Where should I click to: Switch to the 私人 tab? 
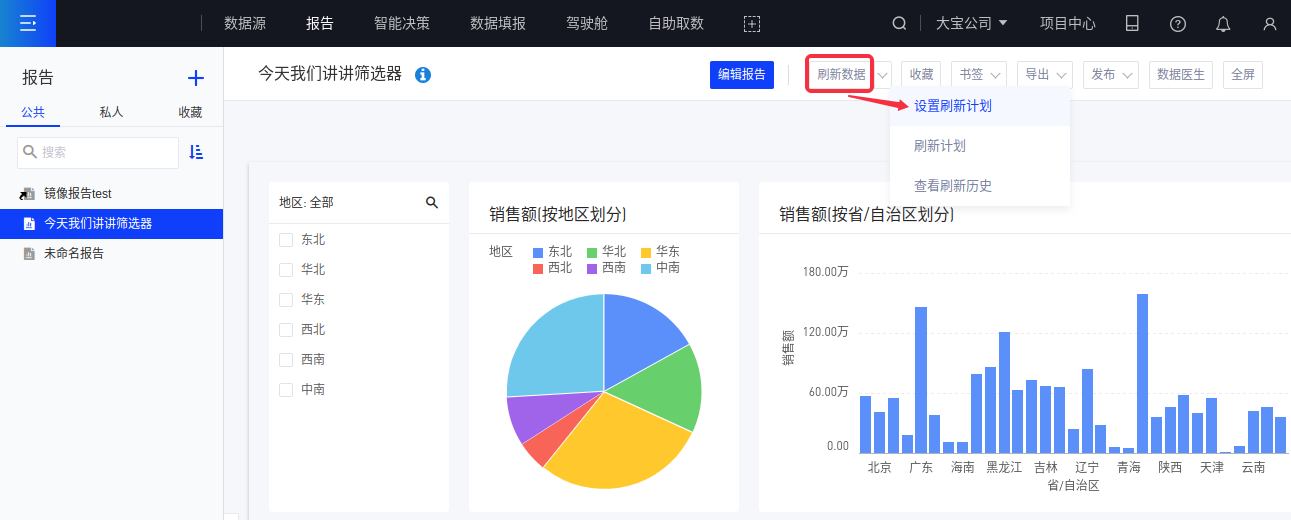point(111,113)
